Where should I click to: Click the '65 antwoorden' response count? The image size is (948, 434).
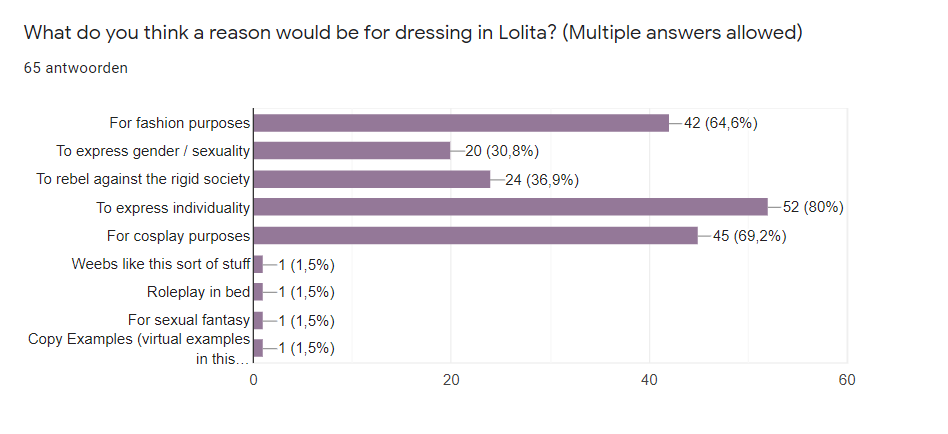pyautogui.click(x=75, y=68)
